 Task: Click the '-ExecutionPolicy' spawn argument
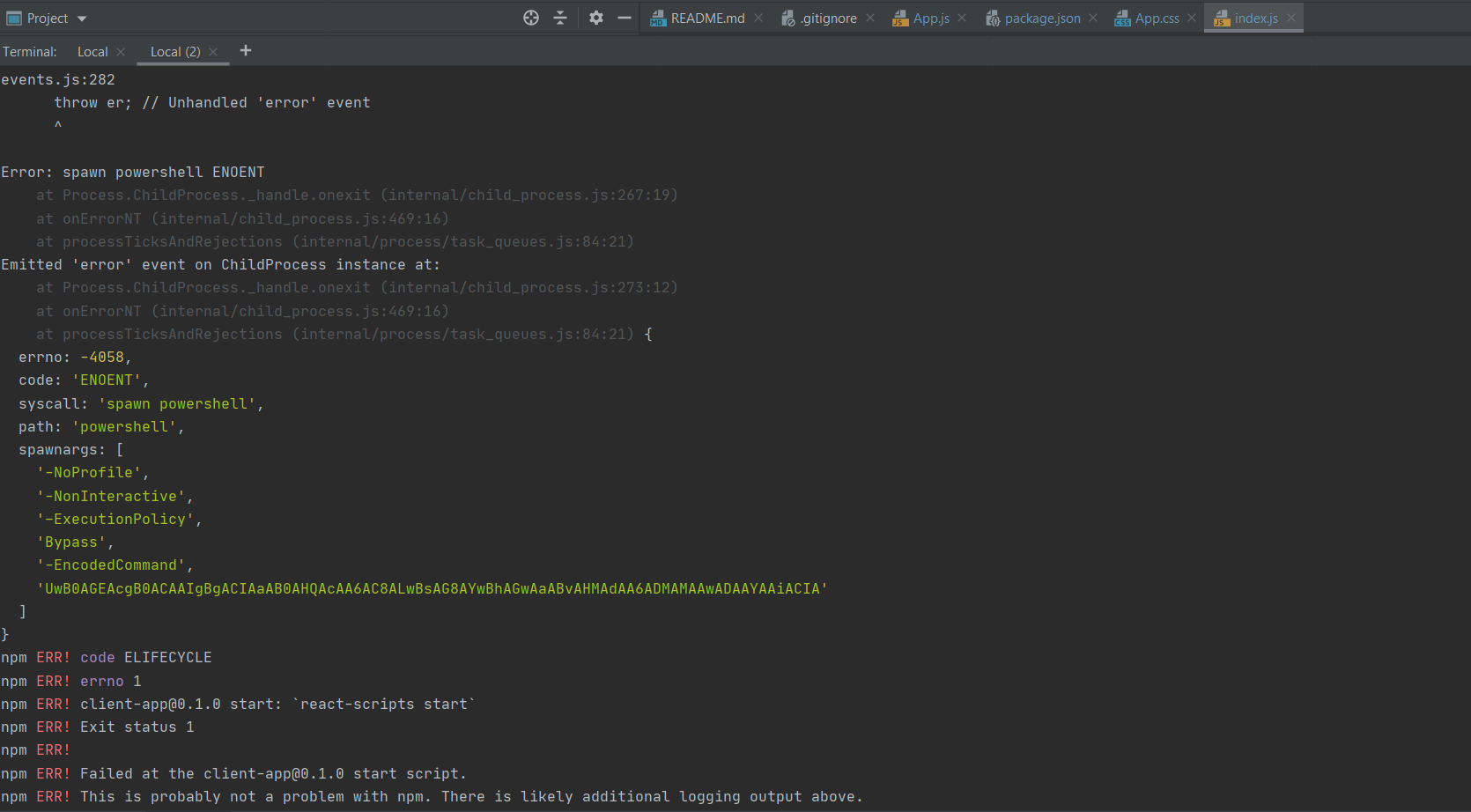pos(119,520)
